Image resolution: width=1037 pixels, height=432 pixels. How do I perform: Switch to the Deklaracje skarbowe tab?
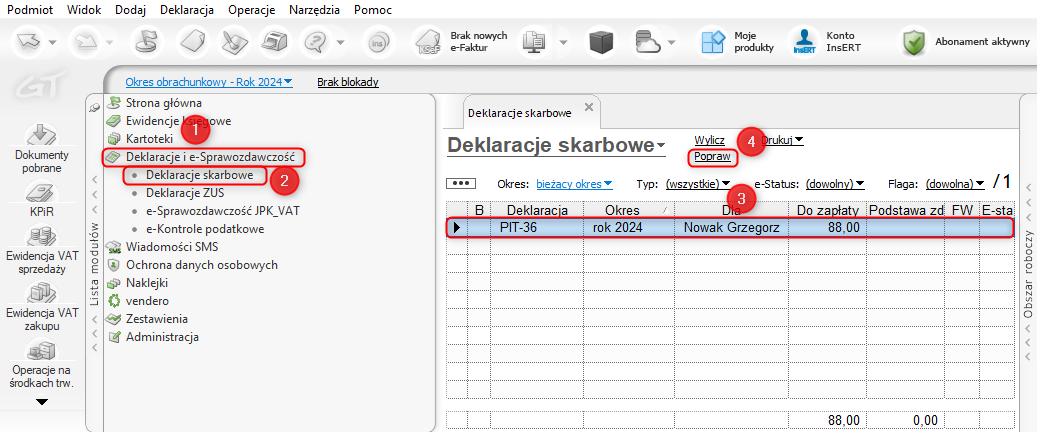pos(520,113)
